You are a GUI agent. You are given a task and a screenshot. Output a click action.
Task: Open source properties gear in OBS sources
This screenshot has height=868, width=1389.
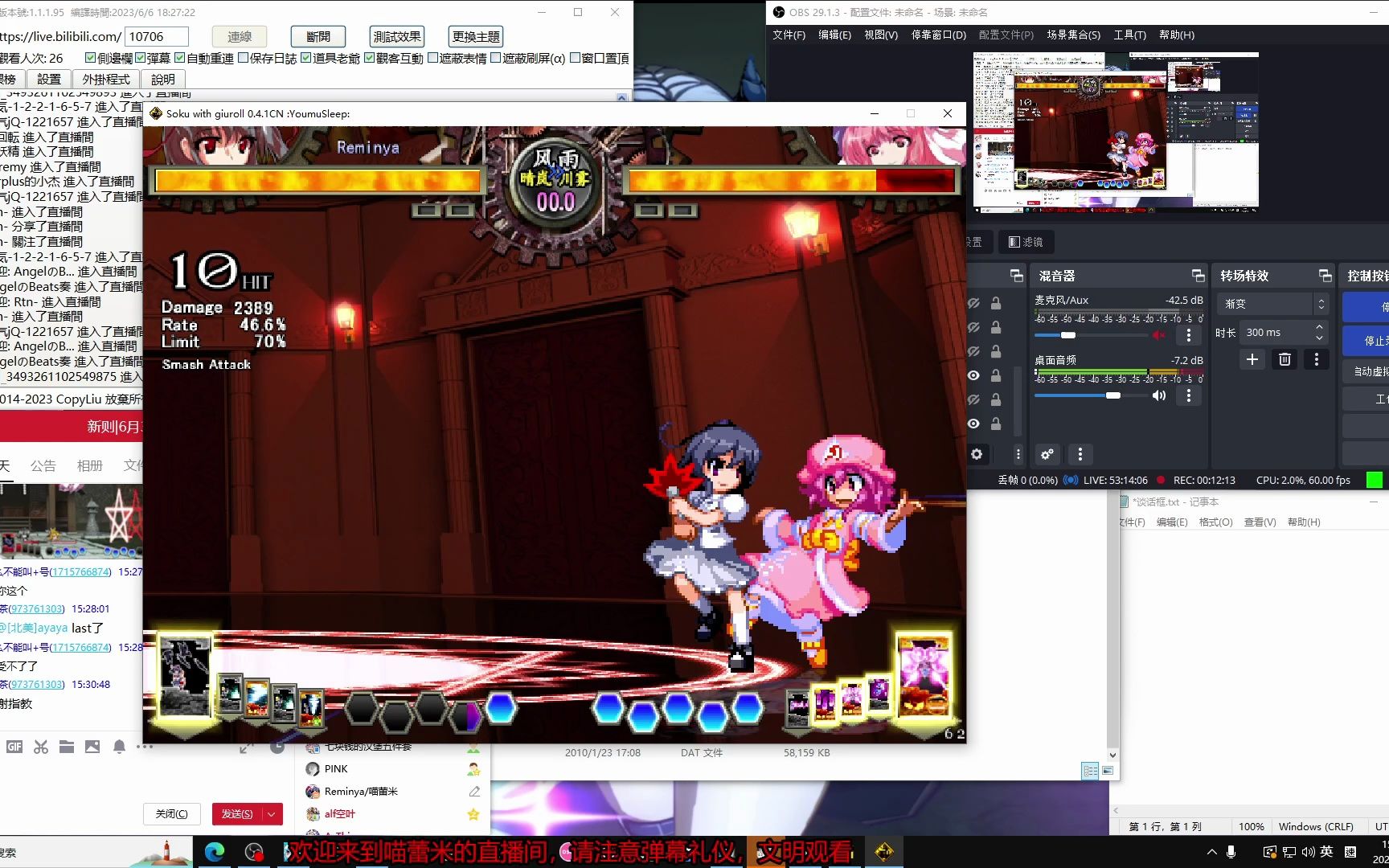pos(977,454)
